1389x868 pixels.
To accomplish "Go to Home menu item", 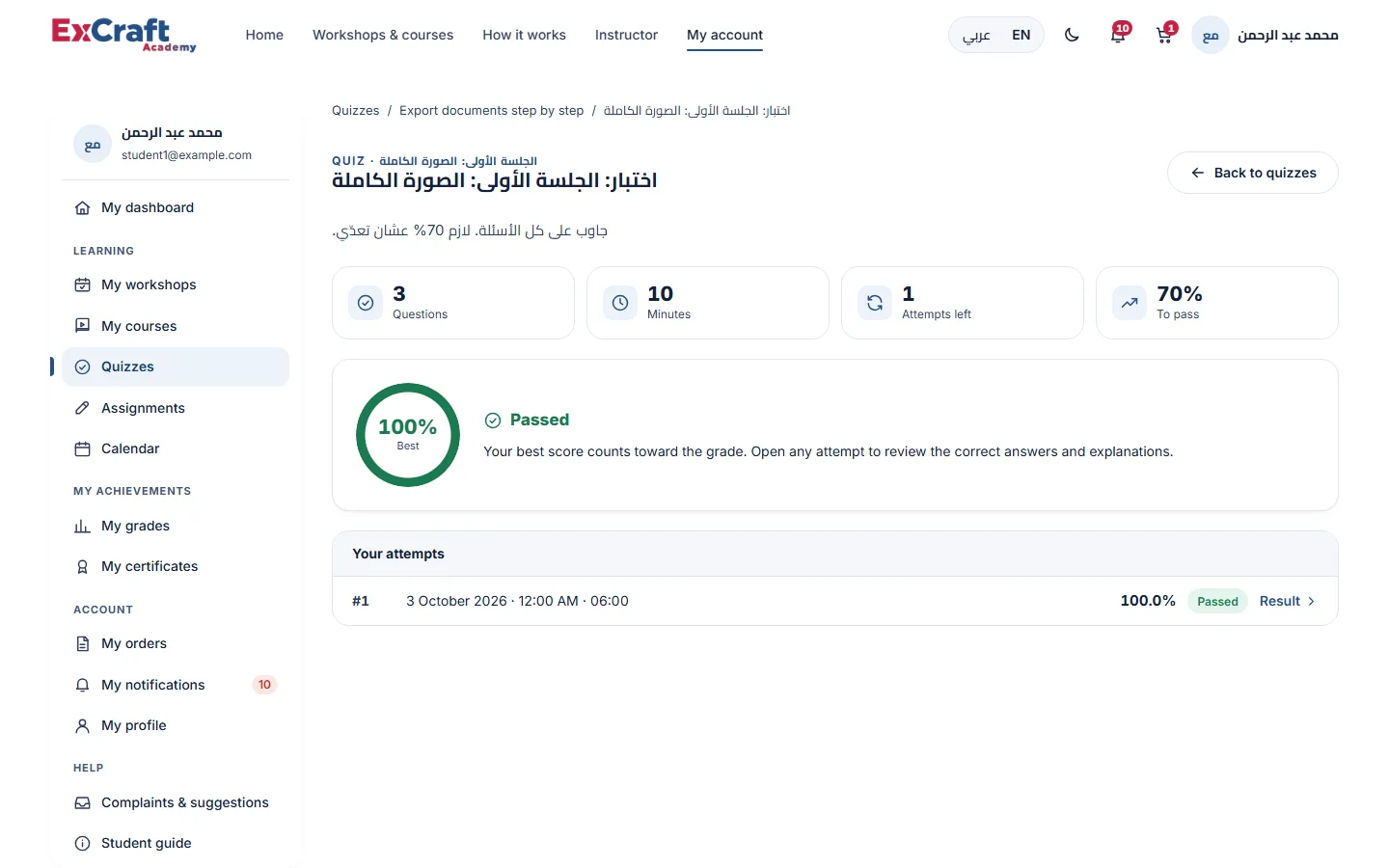I will (x=264, y=35).
